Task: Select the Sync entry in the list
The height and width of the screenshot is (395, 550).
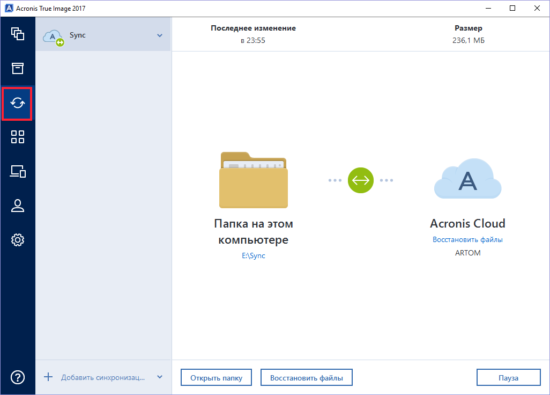Action: tap(103, 35)
